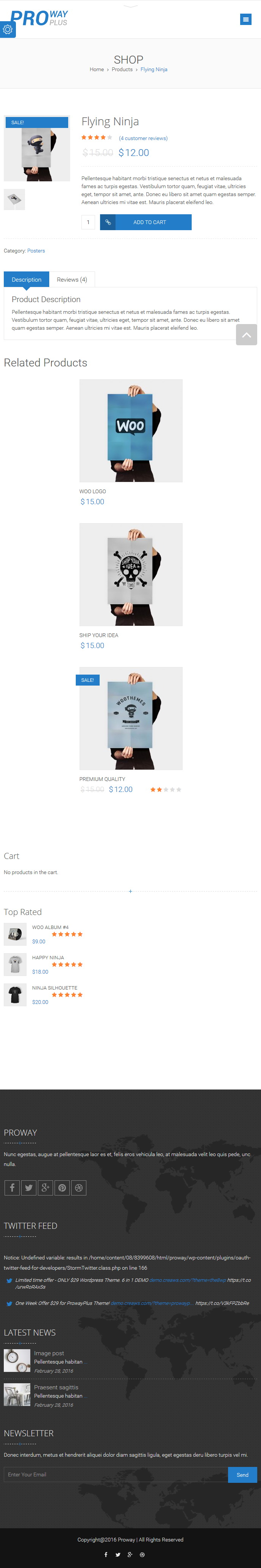
Task: Open the Dribbble boxed social icon
Action: 78,1188
